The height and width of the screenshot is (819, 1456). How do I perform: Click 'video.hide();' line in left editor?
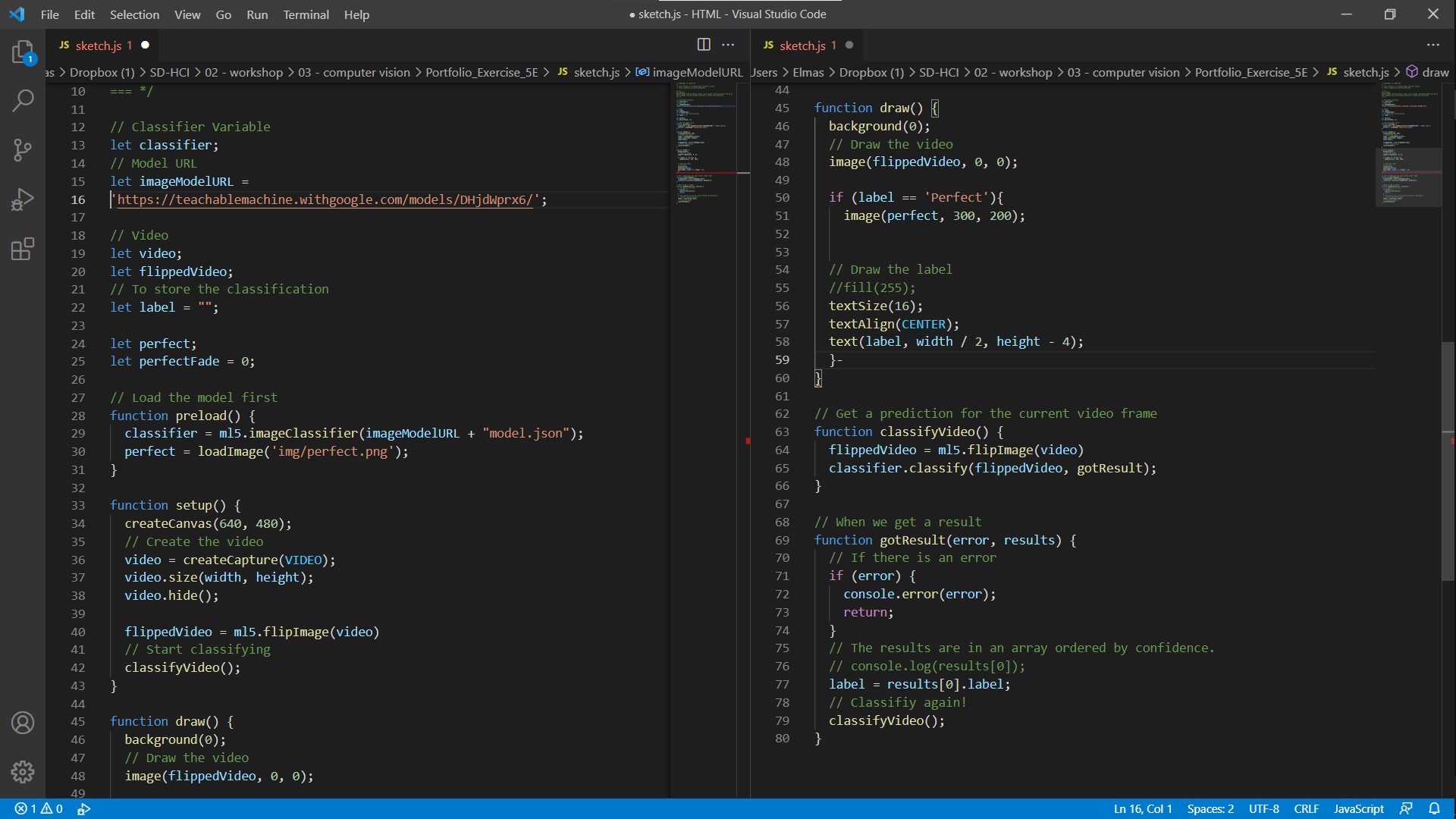(171, 595)
